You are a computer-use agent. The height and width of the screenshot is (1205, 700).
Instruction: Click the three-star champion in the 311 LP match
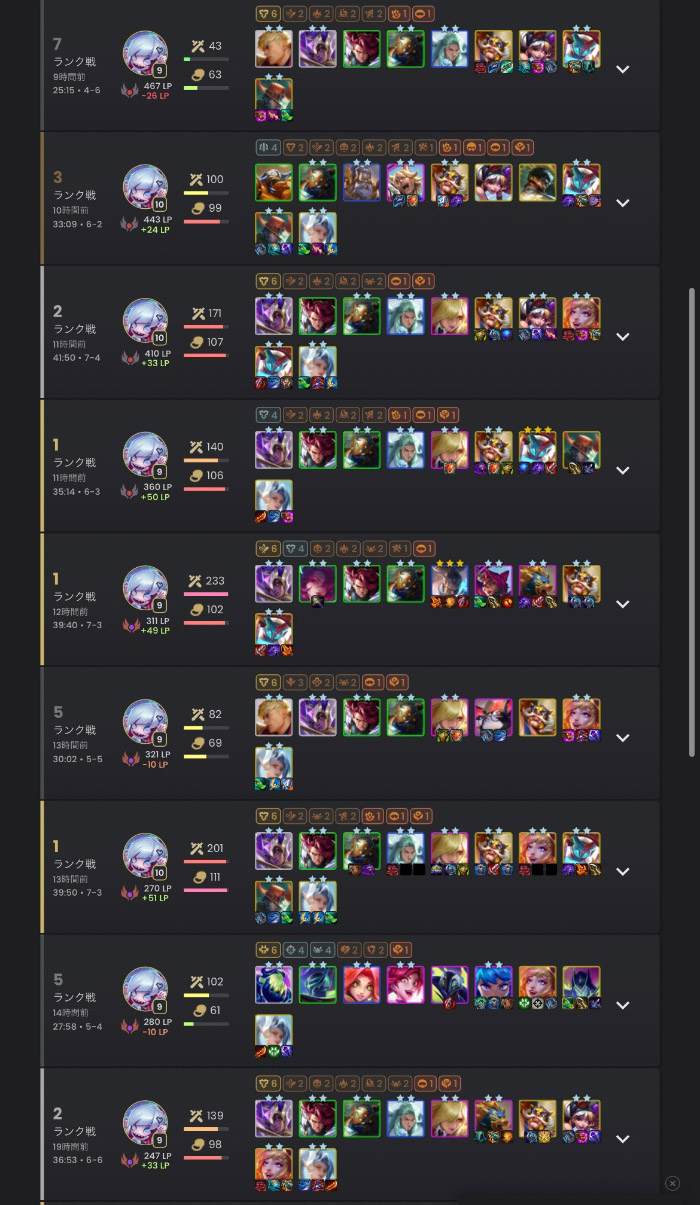point(450,584)
